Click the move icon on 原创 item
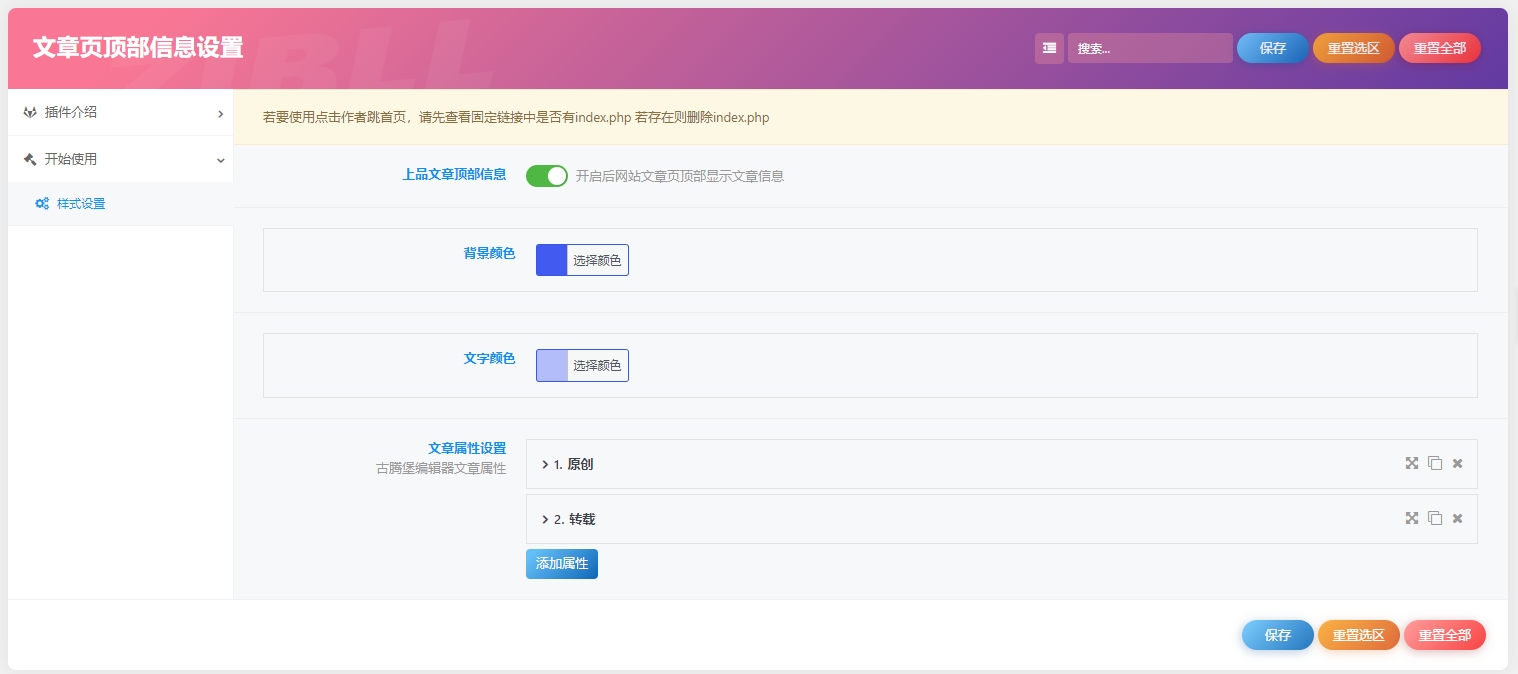The image size is (1518, 674). (1411, 463)
